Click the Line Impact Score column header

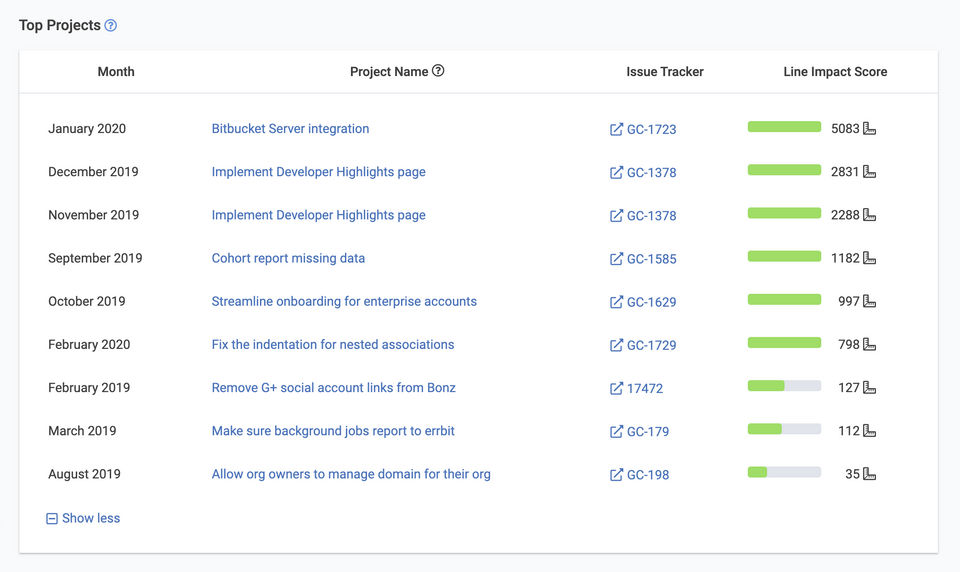tap(835, 72)
